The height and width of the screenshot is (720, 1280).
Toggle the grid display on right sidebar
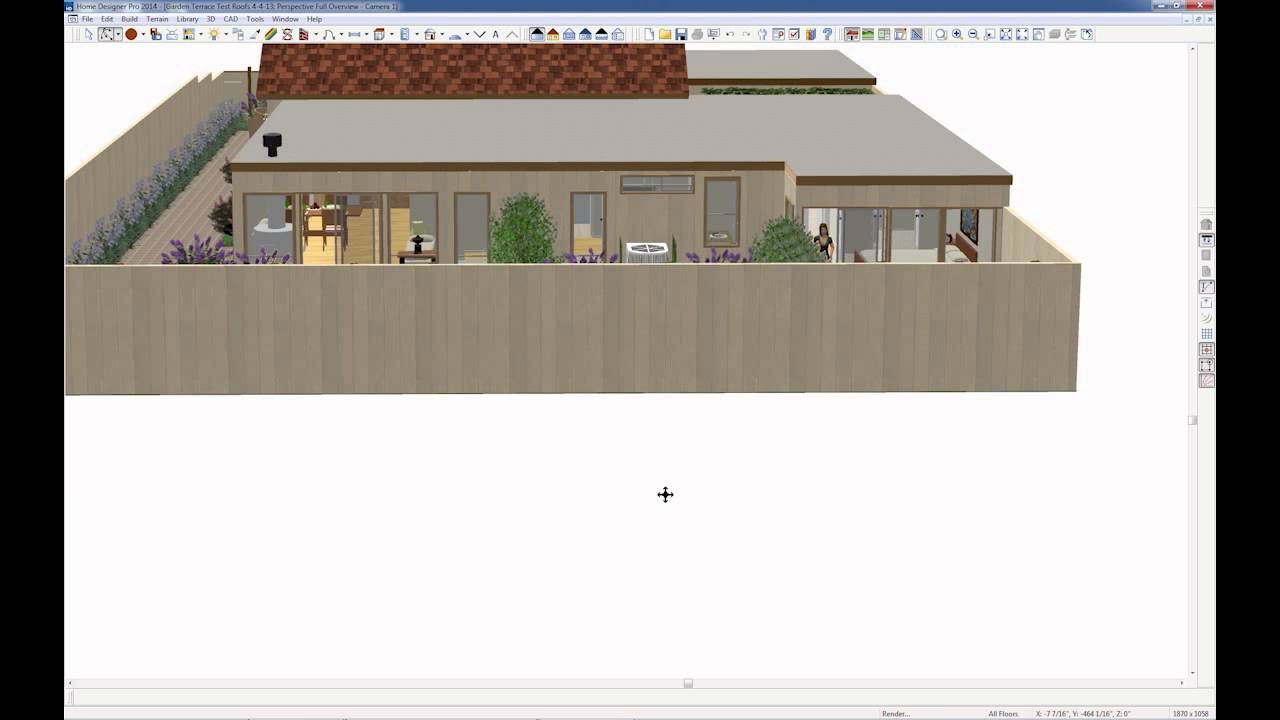1207,333
